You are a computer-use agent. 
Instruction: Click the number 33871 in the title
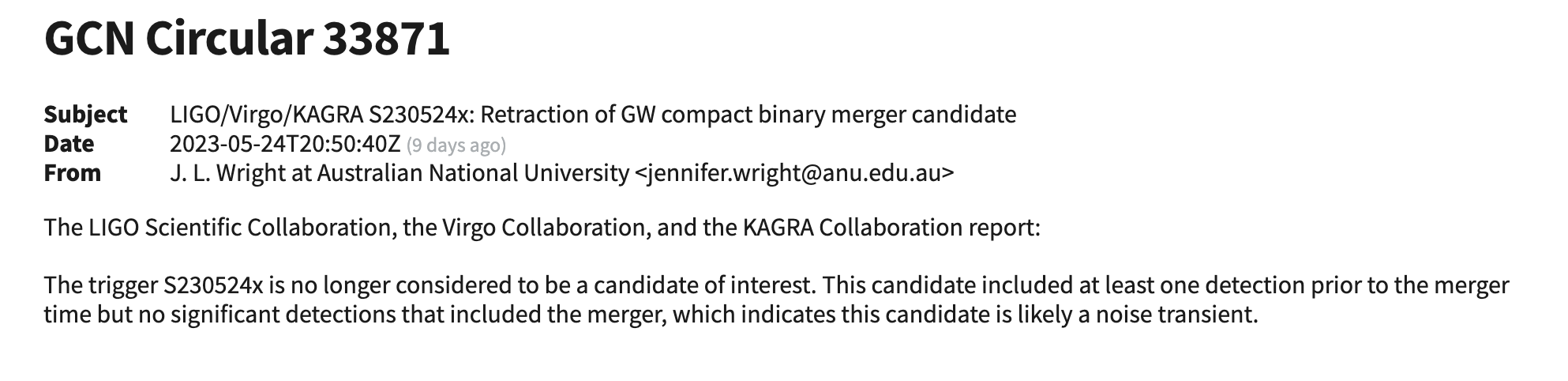pyautogui.click(x=386, y=38)
